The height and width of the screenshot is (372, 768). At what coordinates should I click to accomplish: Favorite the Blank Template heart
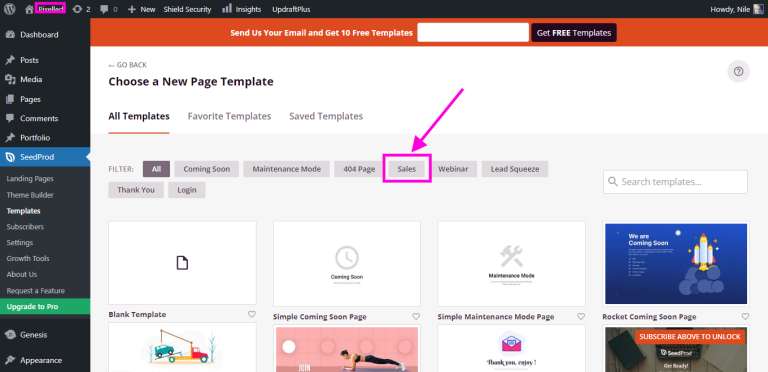[x=252, y=314]
